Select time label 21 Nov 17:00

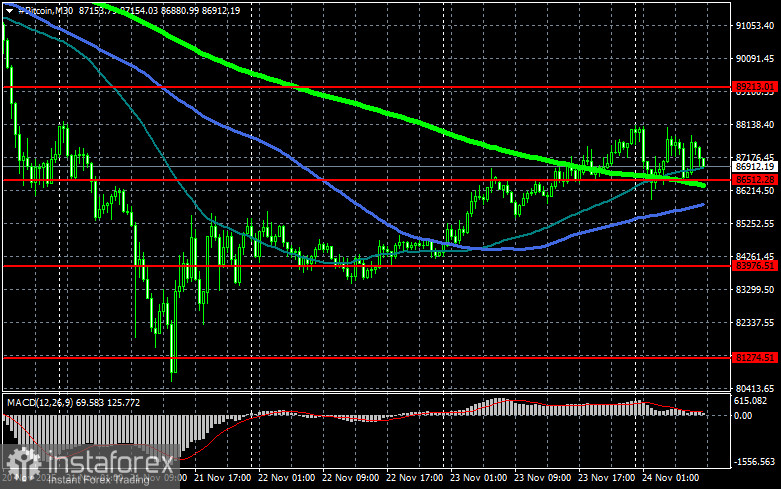[x=222, y=478]
